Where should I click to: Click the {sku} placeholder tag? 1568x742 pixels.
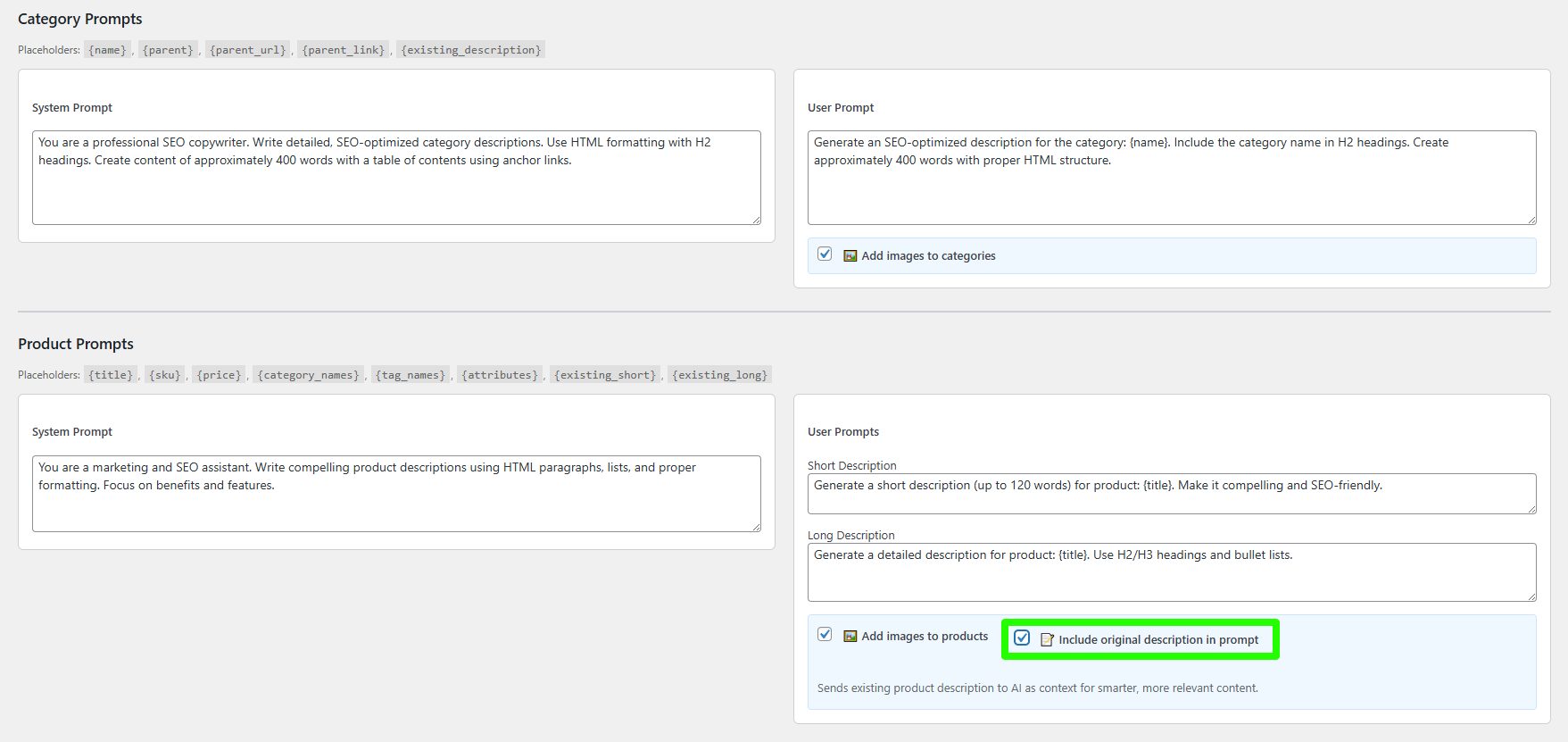coord(165,375)
